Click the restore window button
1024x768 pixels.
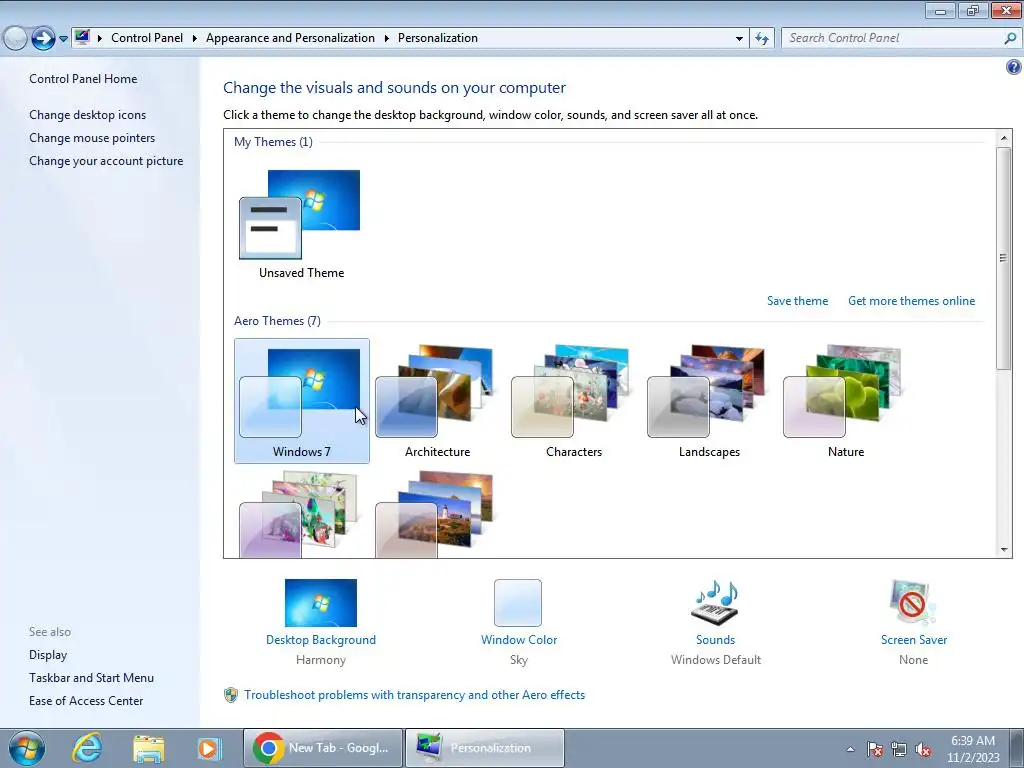point(973,10)
